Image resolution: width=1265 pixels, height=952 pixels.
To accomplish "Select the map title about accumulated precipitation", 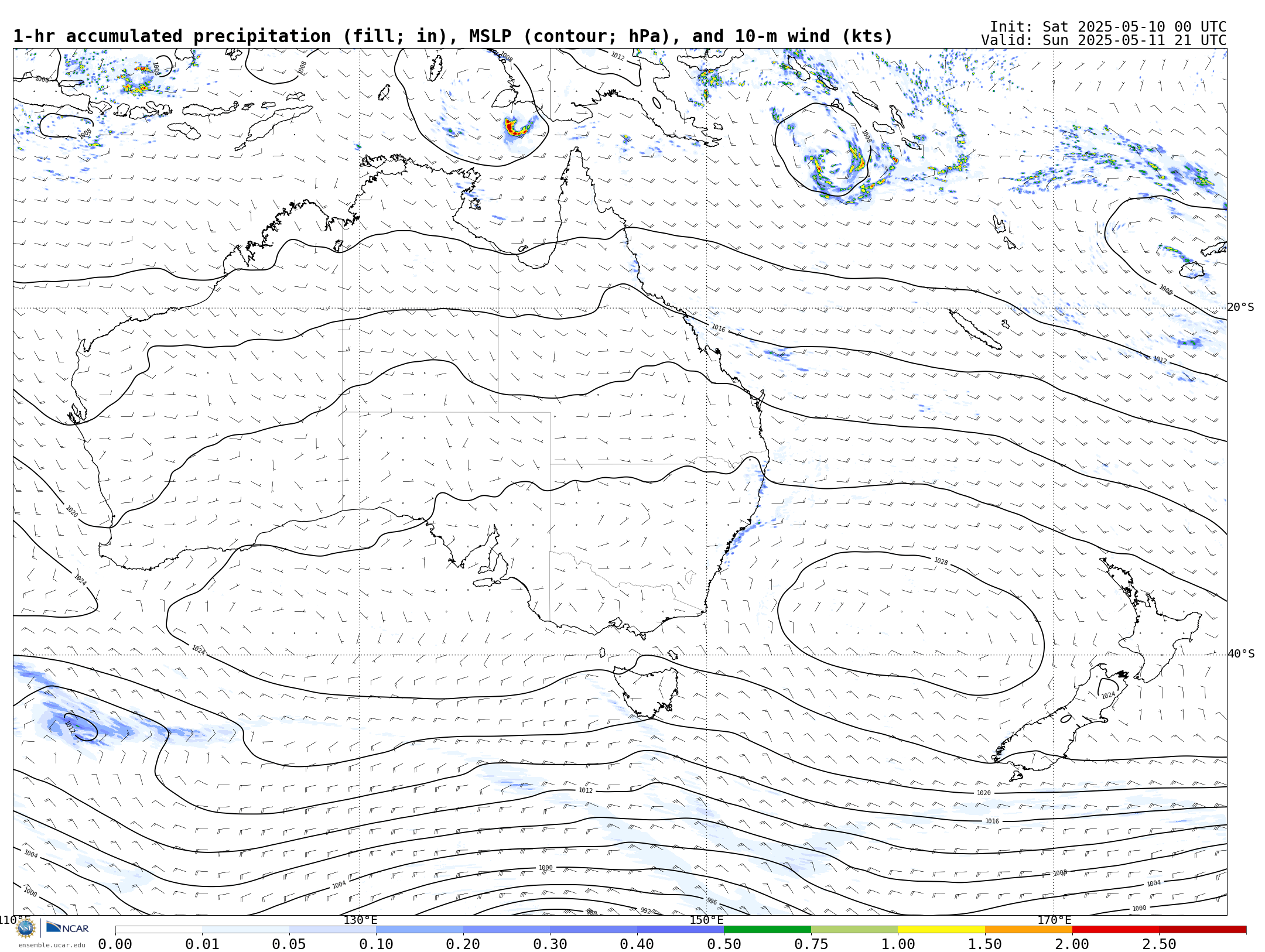I will 452,36.
